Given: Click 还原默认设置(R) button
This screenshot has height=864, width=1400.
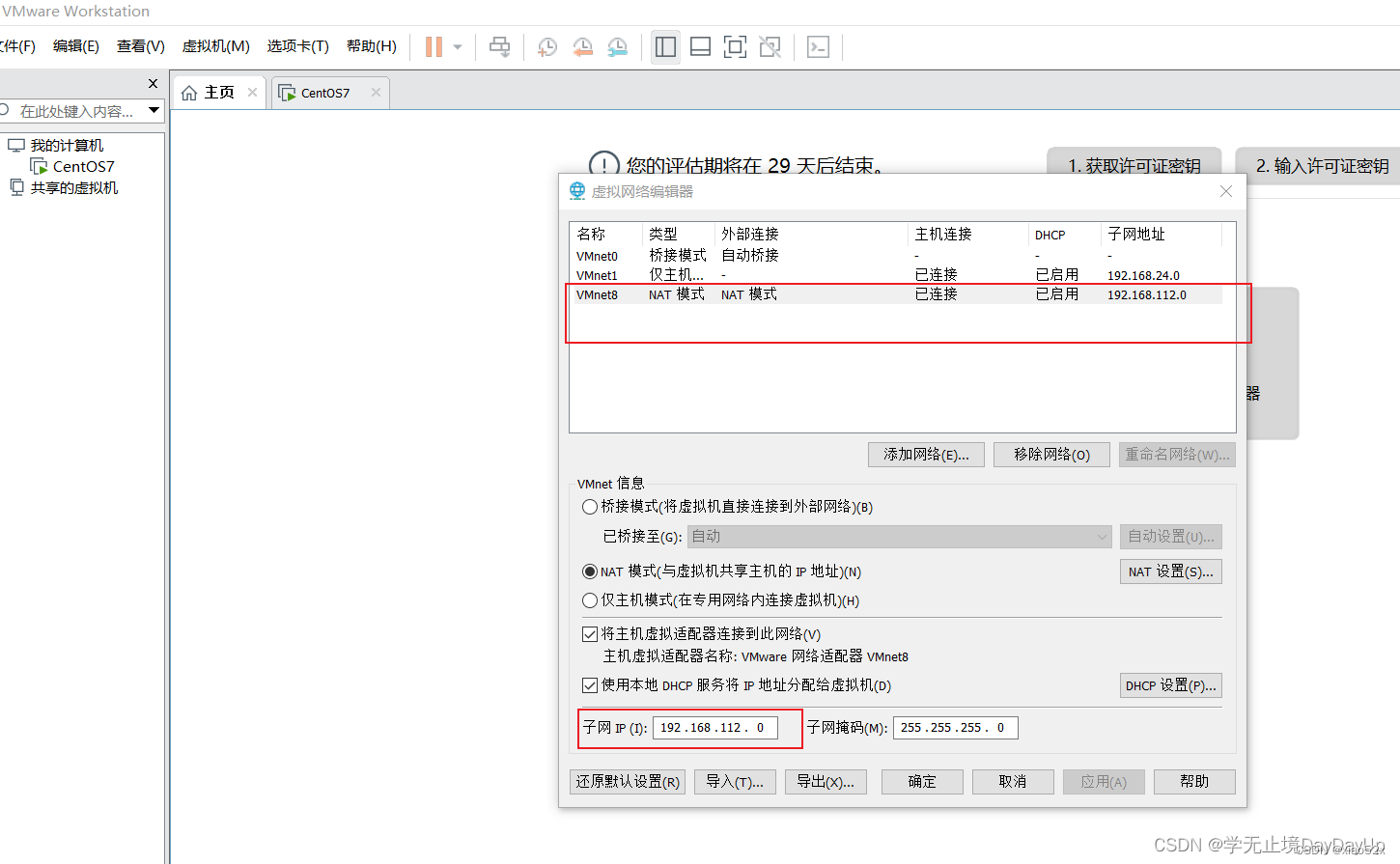Looking at the screenshot, I should (627, 781).
